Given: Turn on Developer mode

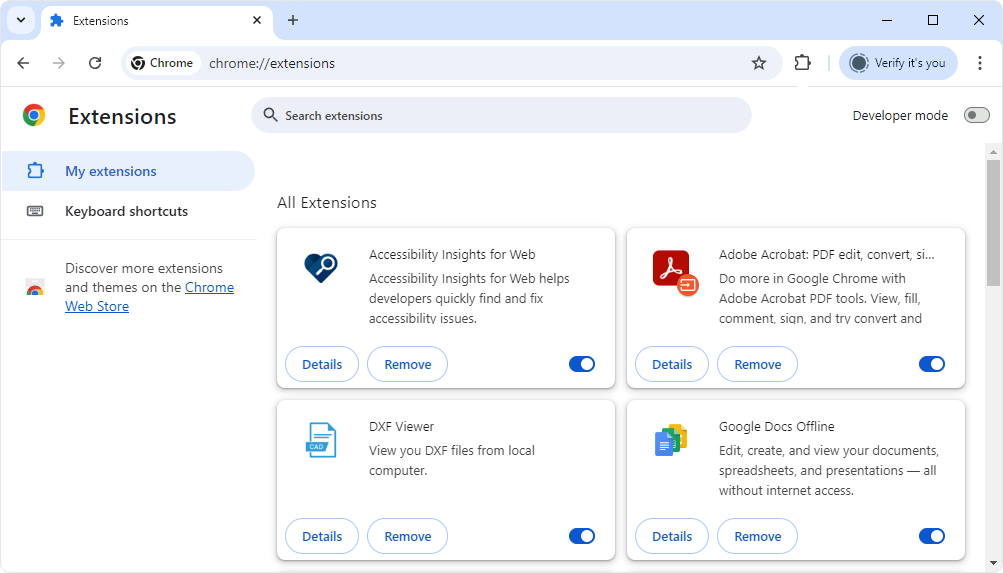Looking at the screenshot, I should point(976,115).
